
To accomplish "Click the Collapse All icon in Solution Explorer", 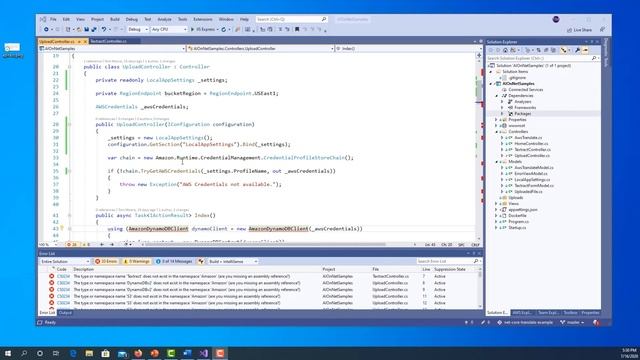I will [546, 50].
